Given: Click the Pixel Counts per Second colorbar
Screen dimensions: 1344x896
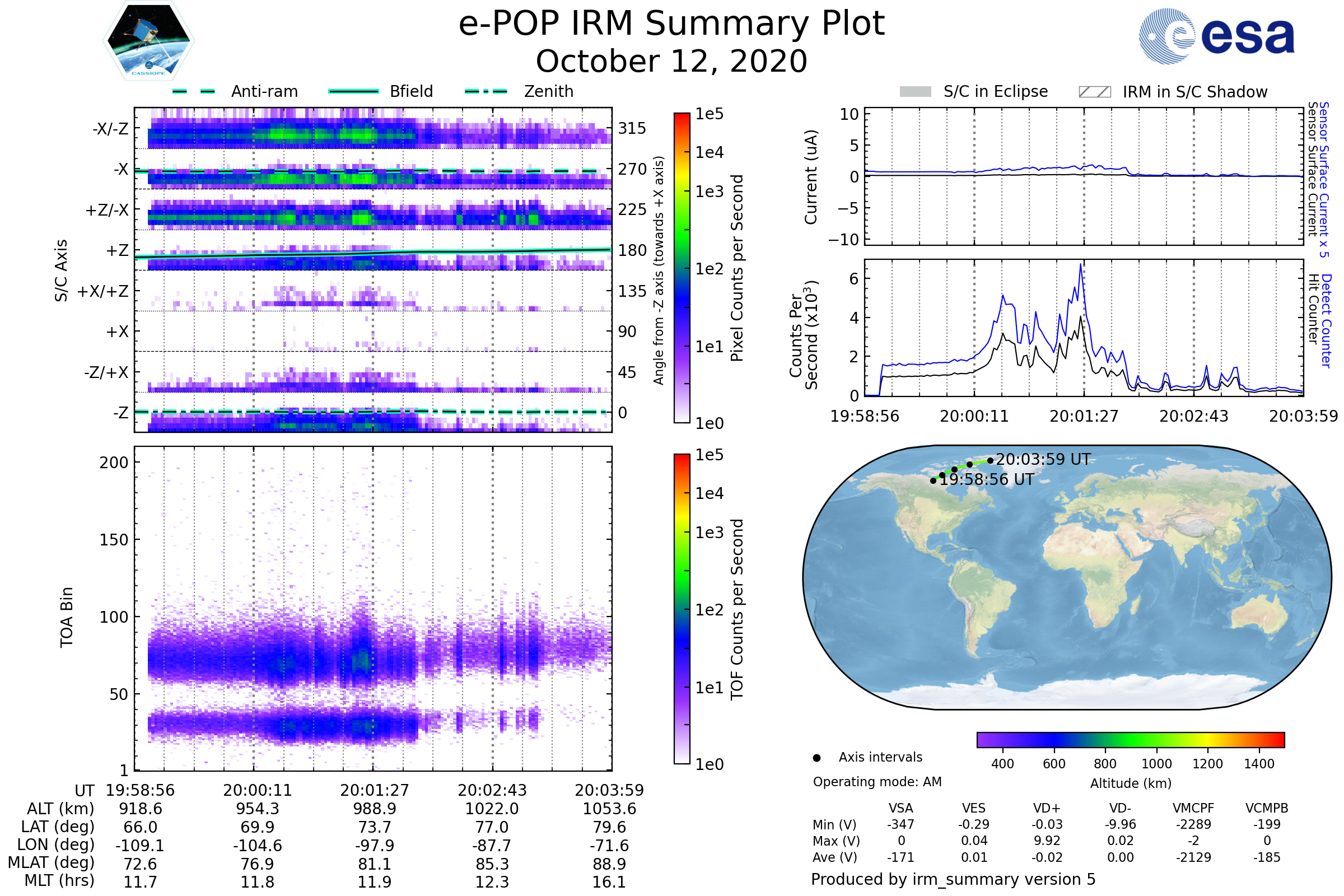Looking at the screenshot, I should pos(682,268).
